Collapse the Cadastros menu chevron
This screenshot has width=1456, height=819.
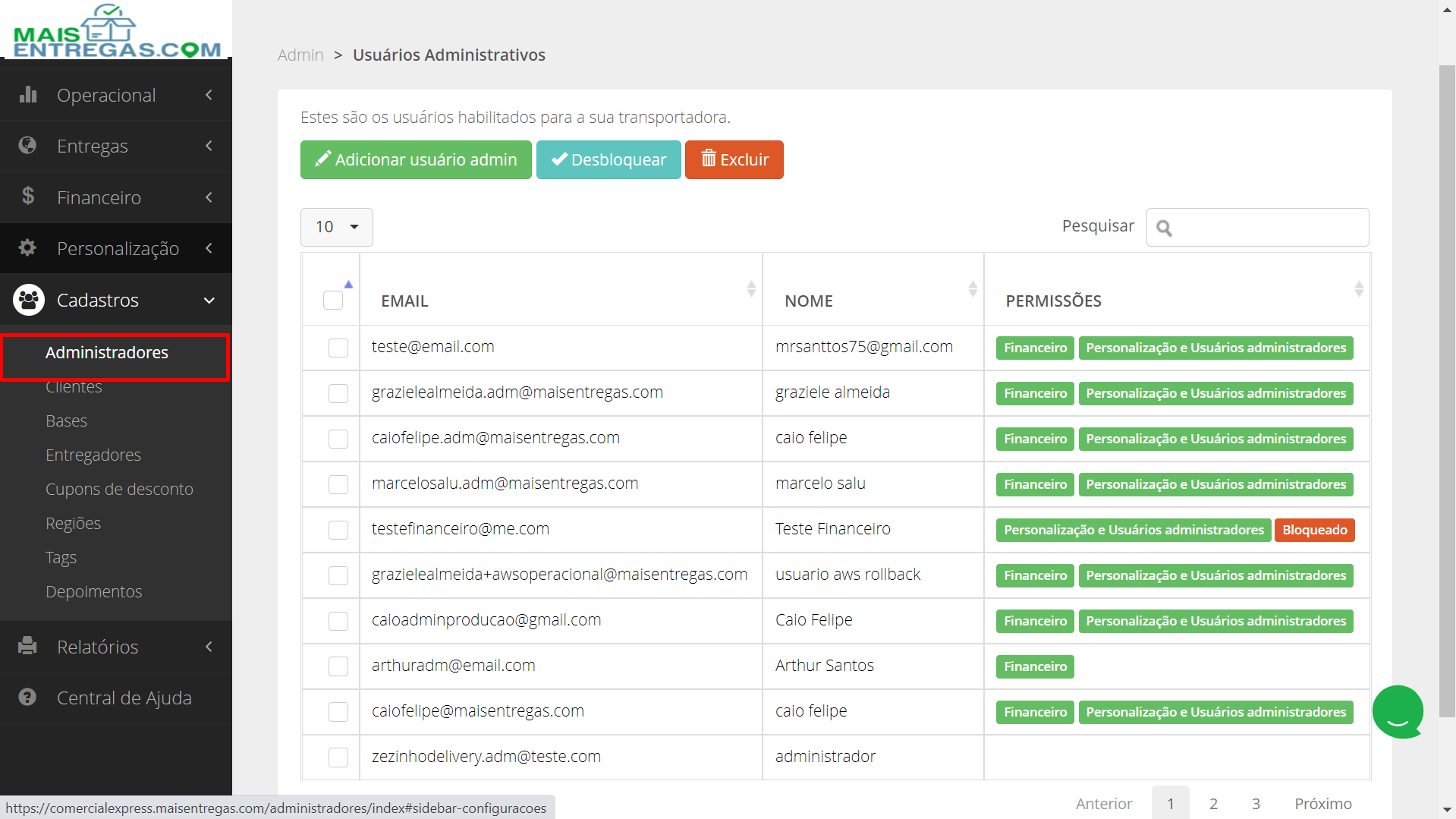(209, 301)
